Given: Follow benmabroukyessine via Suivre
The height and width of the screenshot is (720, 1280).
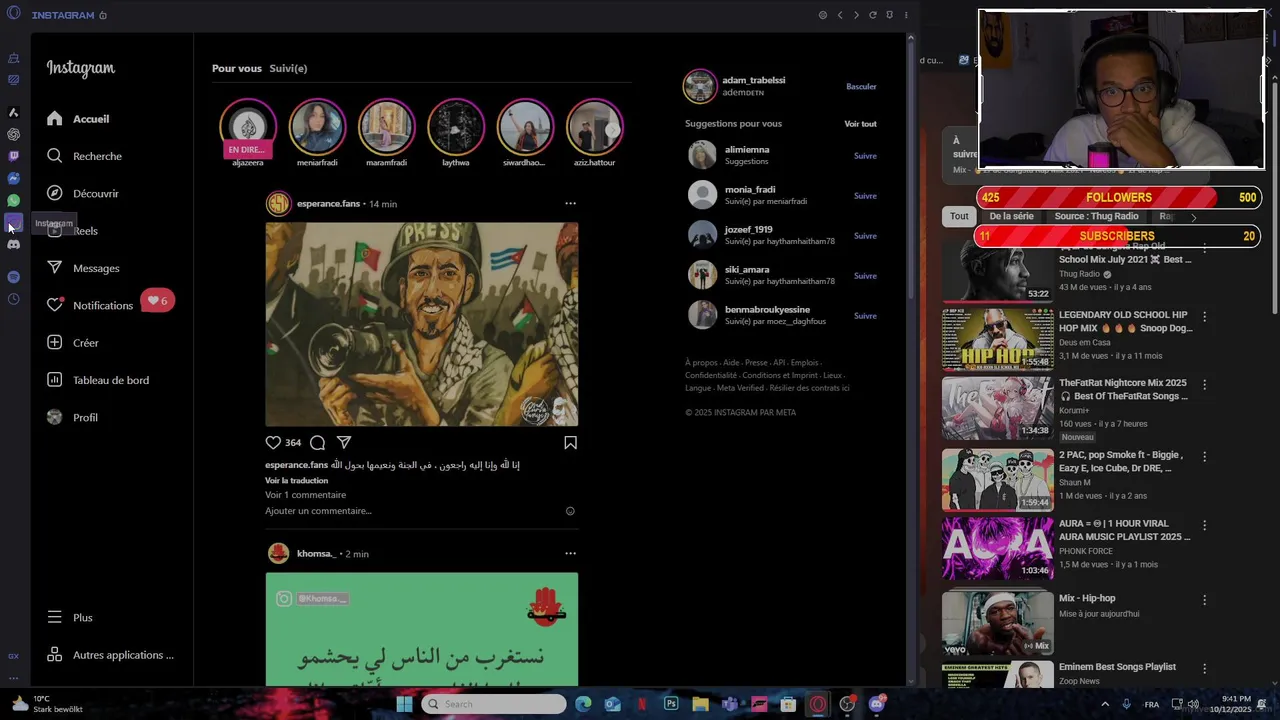Looking at the screenshot, I should [865, 316].
